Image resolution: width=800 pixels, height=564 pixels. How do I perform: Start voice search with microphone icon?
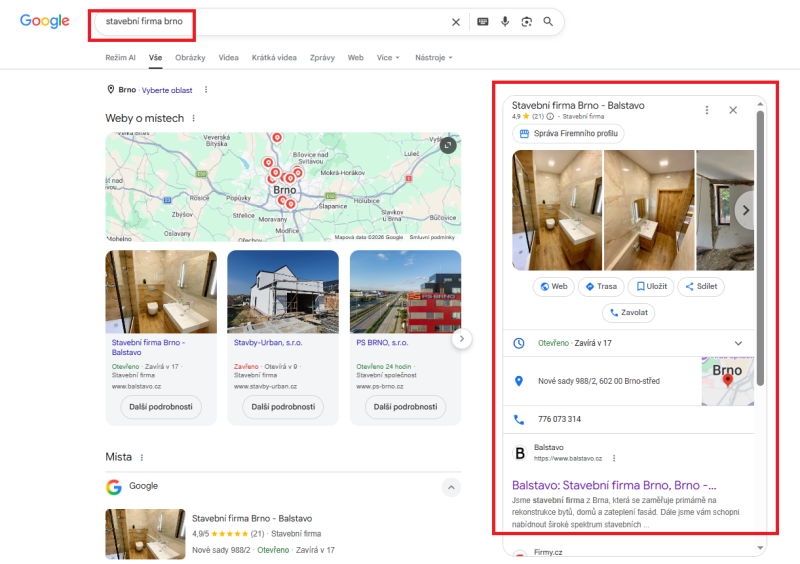[505, 21]
